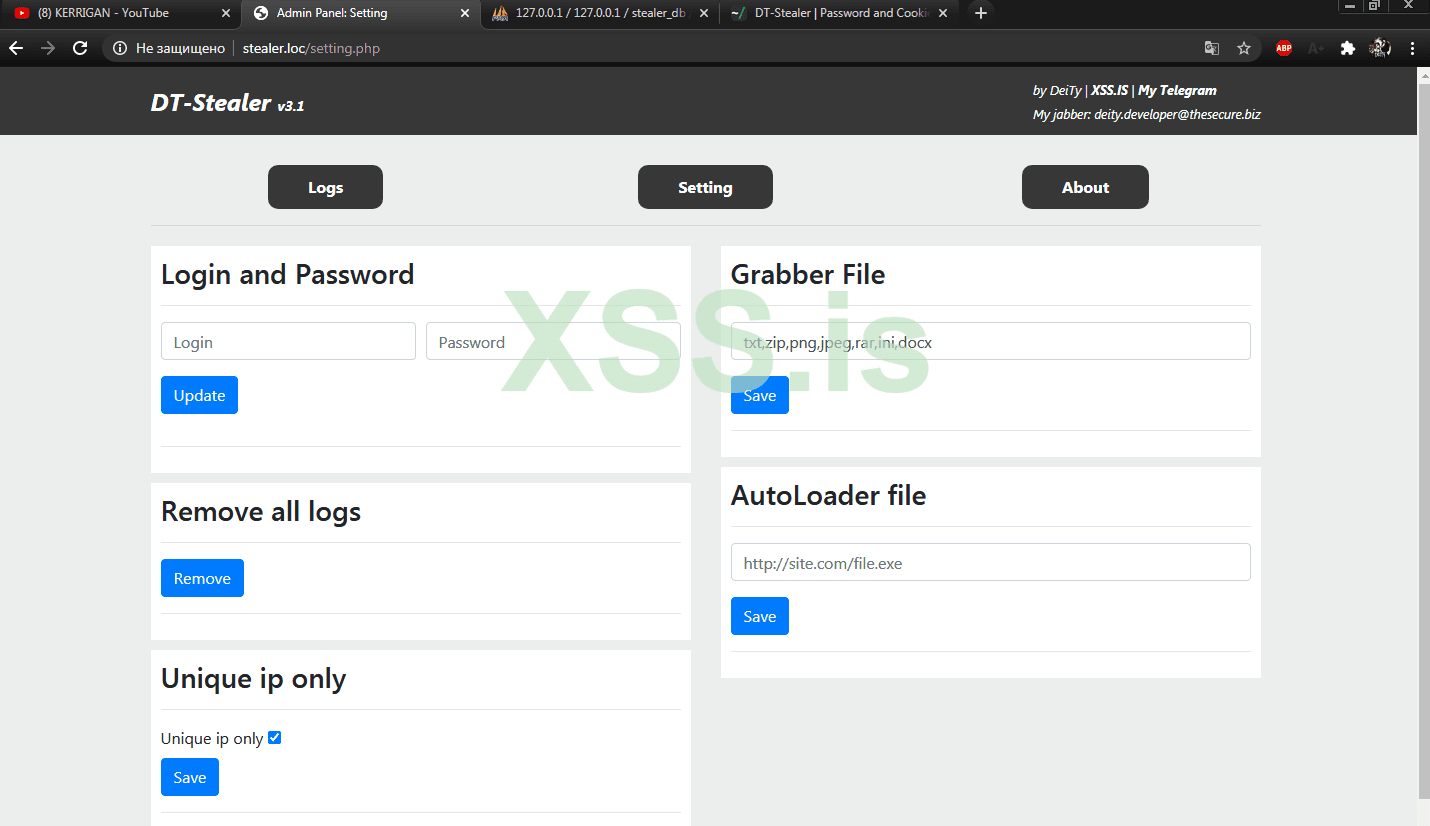Close the KERRIGAN - YouTube tab

click(225, 13)
